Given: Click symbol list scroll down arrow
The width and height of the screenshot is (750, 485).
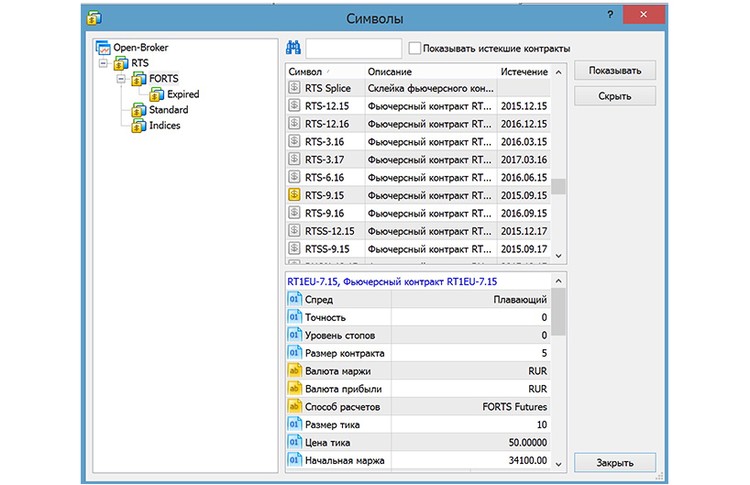Looking at the screenshot, I should click(558, 256).
